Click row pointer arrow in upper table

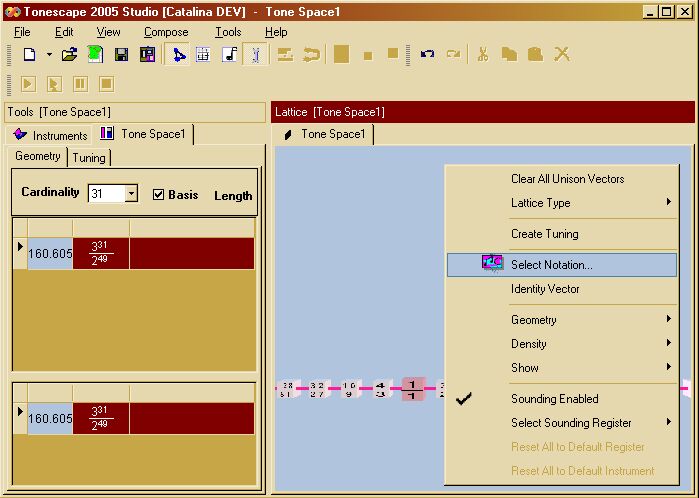(20, 246)
